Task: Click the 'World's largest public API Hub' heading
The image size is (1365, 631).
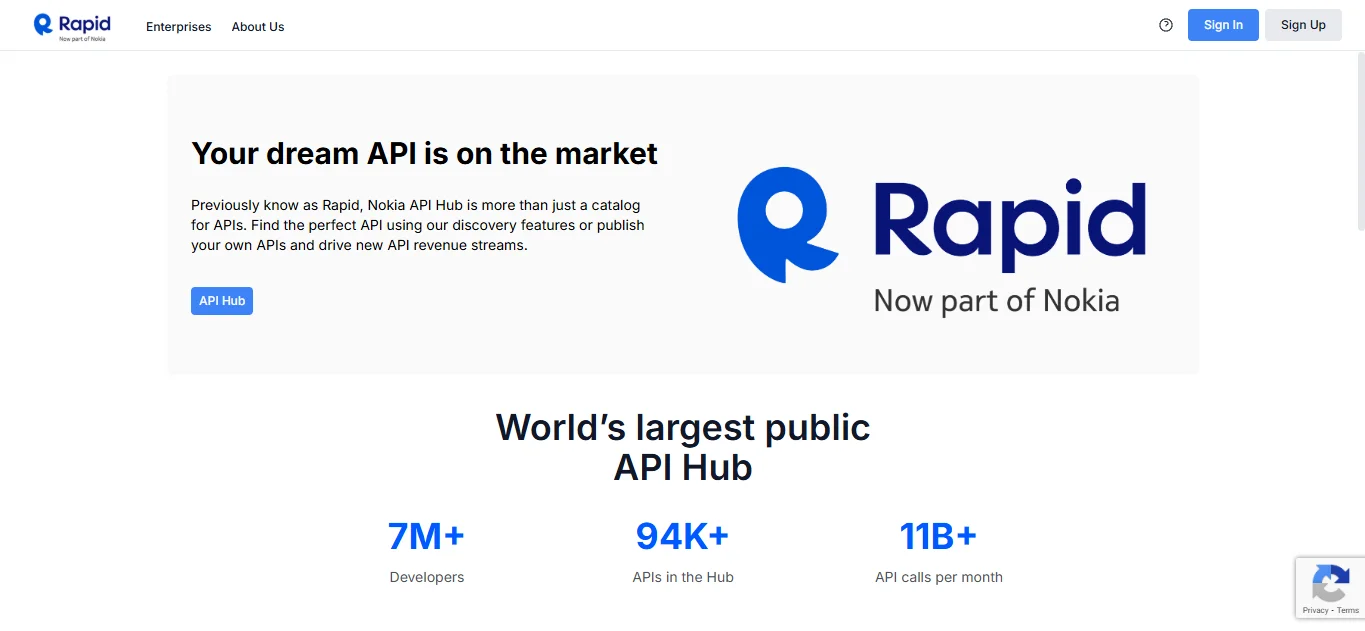Action: click(682, 447)
